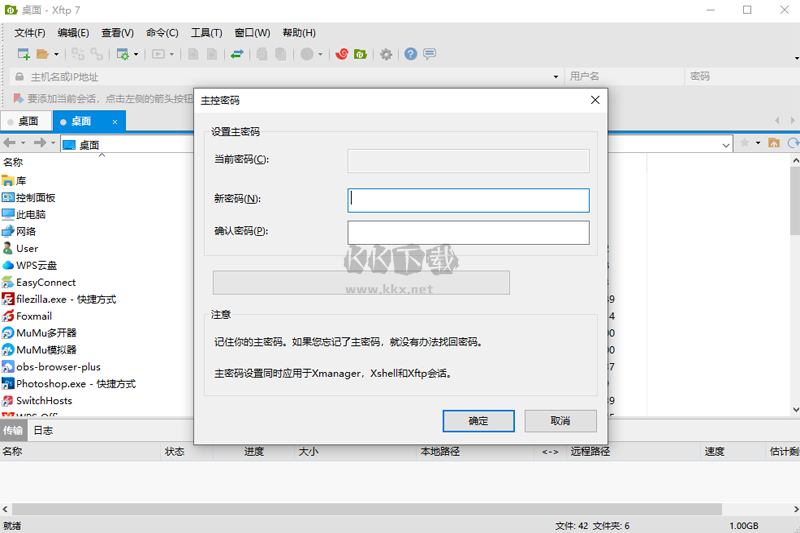The width and height of the screenshot is (800, 533).
Task: Click the transfer-right toolbar icon
Action: [x=212, y=54]
